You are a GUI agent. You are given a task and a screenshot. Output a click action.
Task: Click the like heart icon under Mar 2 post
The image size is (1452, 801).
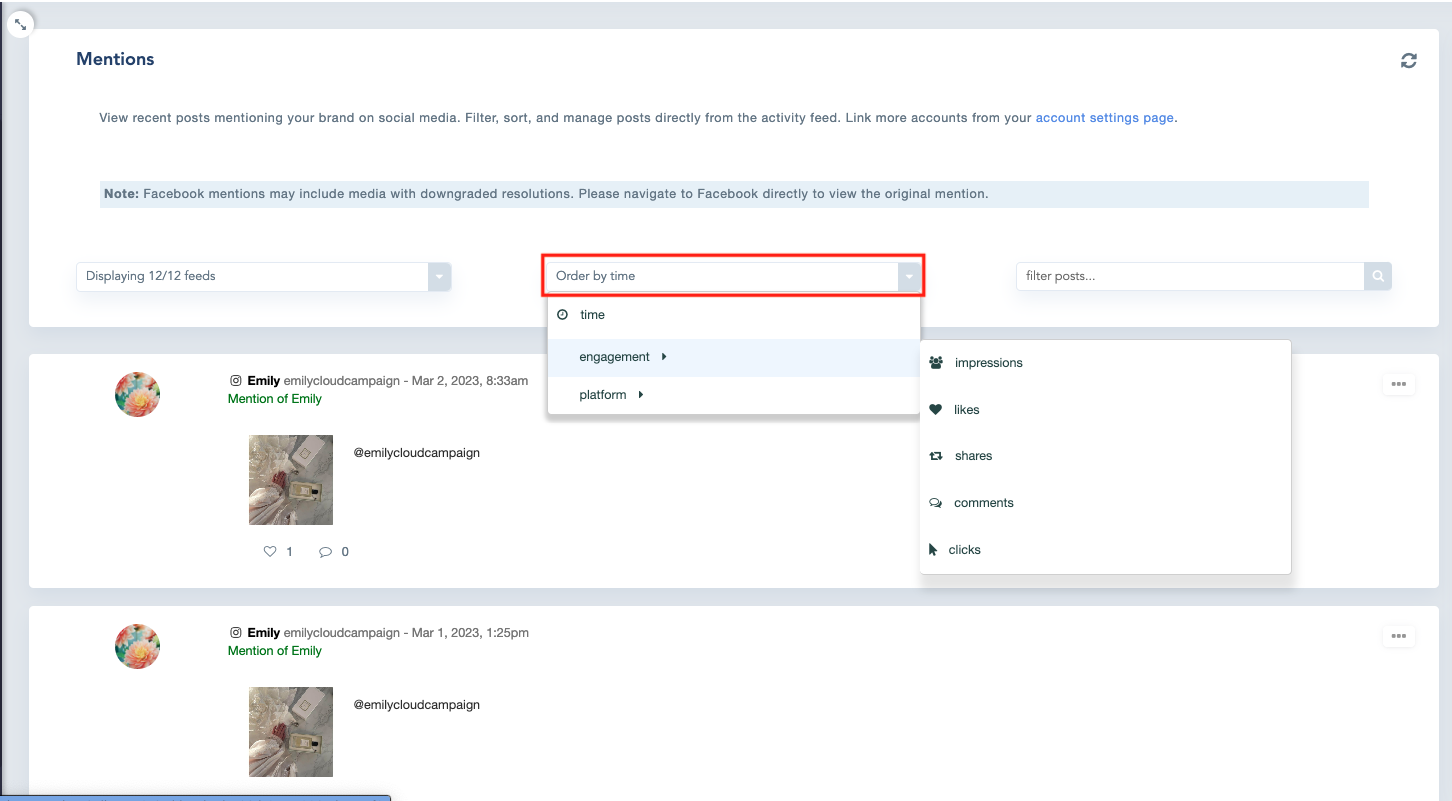[270, 552]
